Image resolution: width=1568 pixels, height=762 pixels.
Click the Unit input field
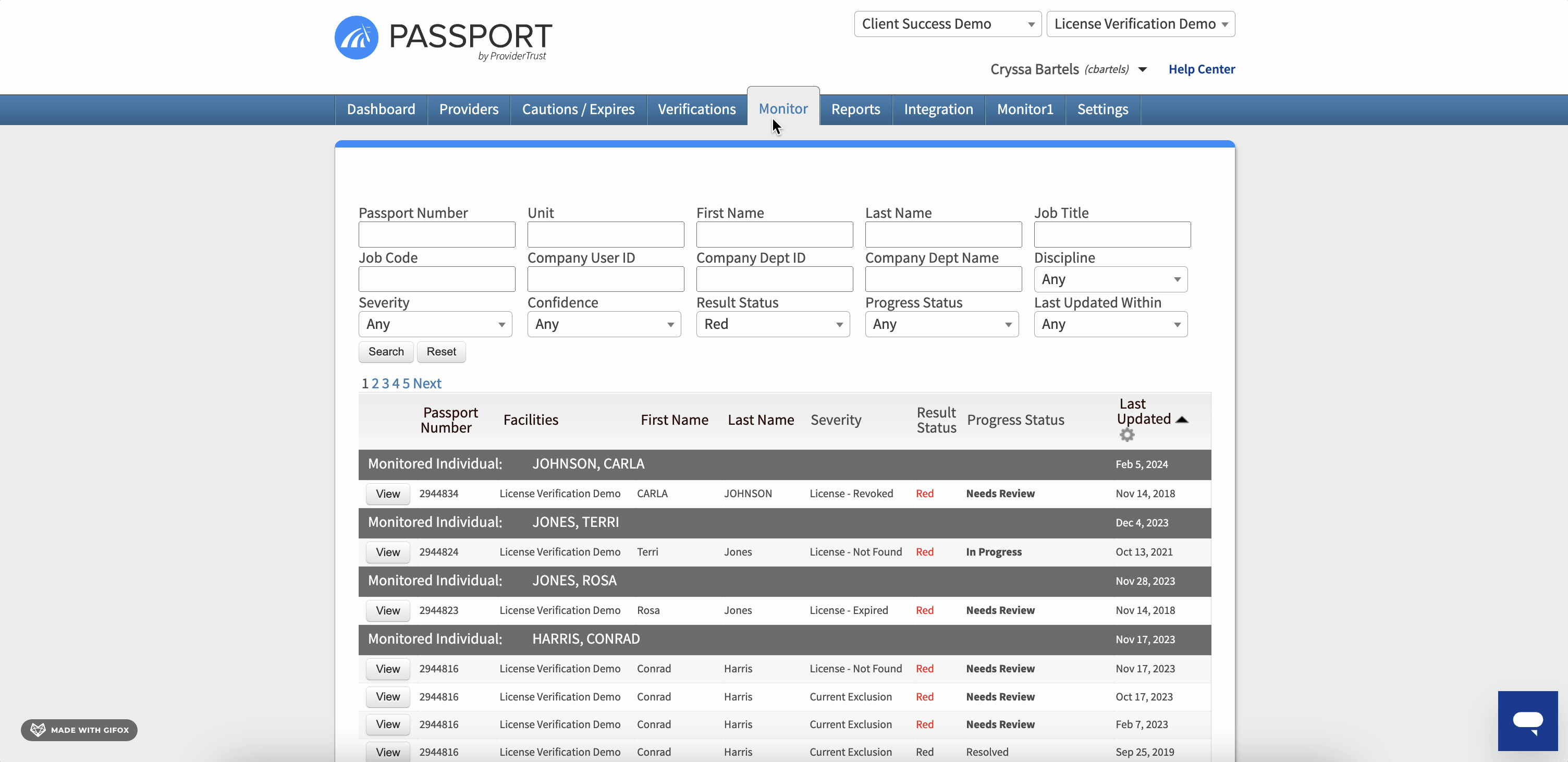pyautogui.click(x=606, y=235)
